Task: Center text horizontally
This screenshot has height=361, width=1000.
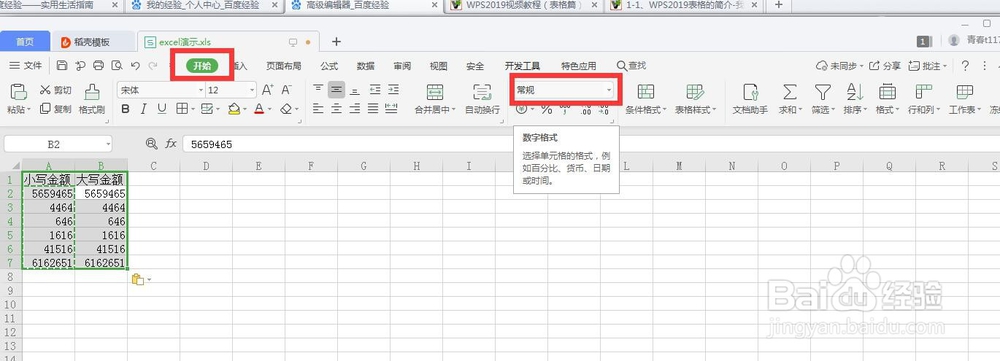Action: click(337, 108)
